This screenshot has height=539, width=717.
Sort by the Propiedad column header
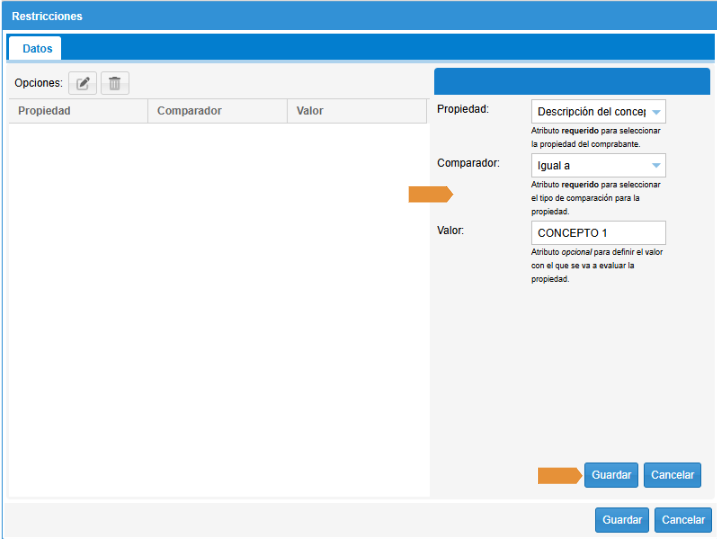[x=78, y=111]
